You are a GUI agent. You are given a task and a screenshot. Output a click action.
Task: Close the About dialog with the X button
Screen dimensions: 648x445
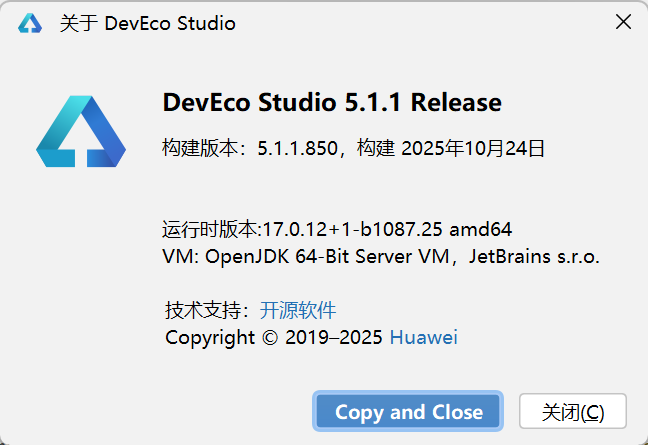point(623,22)
